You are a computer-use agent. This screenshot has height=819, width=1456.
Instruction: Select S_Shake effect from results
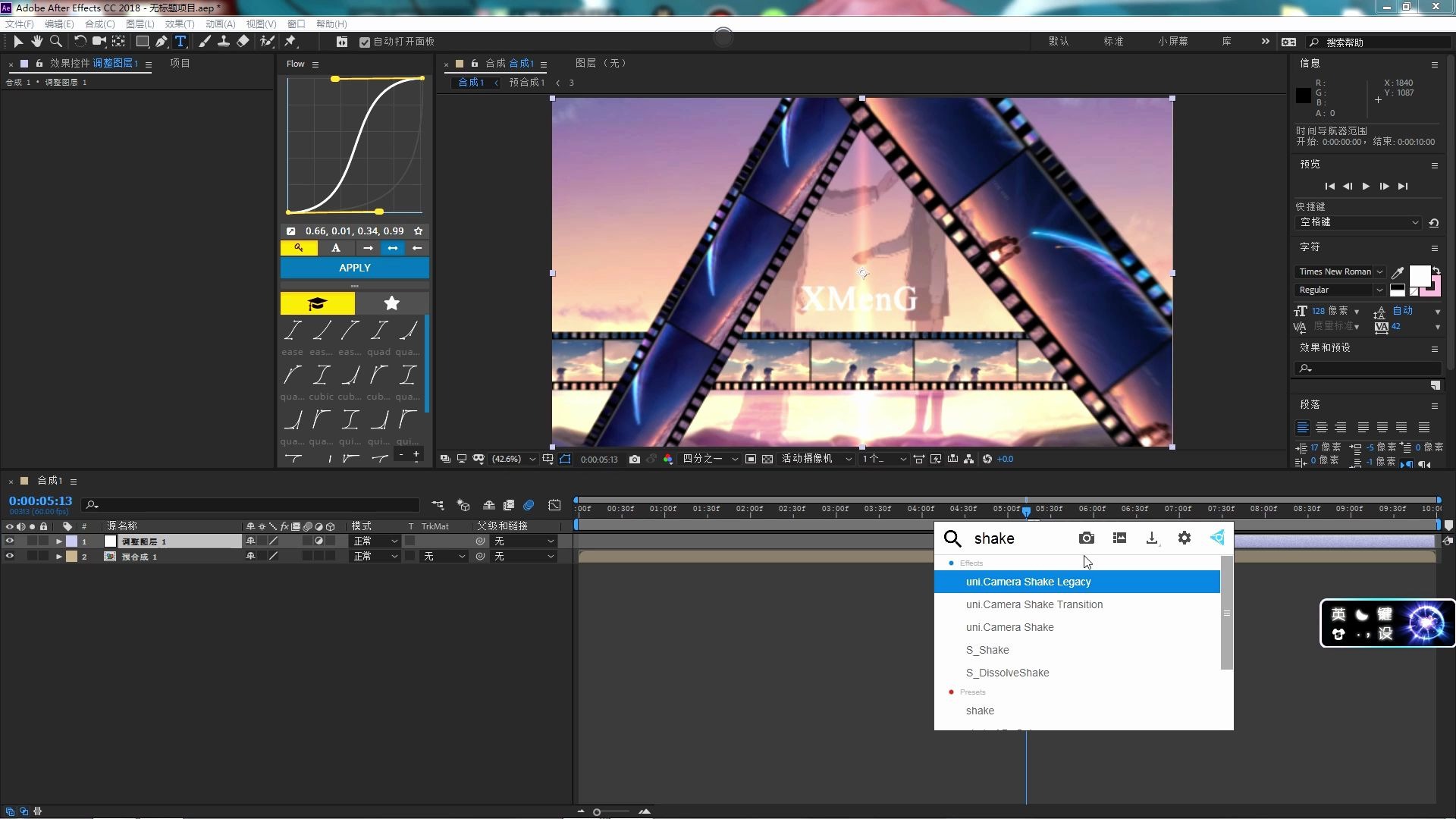(1077, 651)
